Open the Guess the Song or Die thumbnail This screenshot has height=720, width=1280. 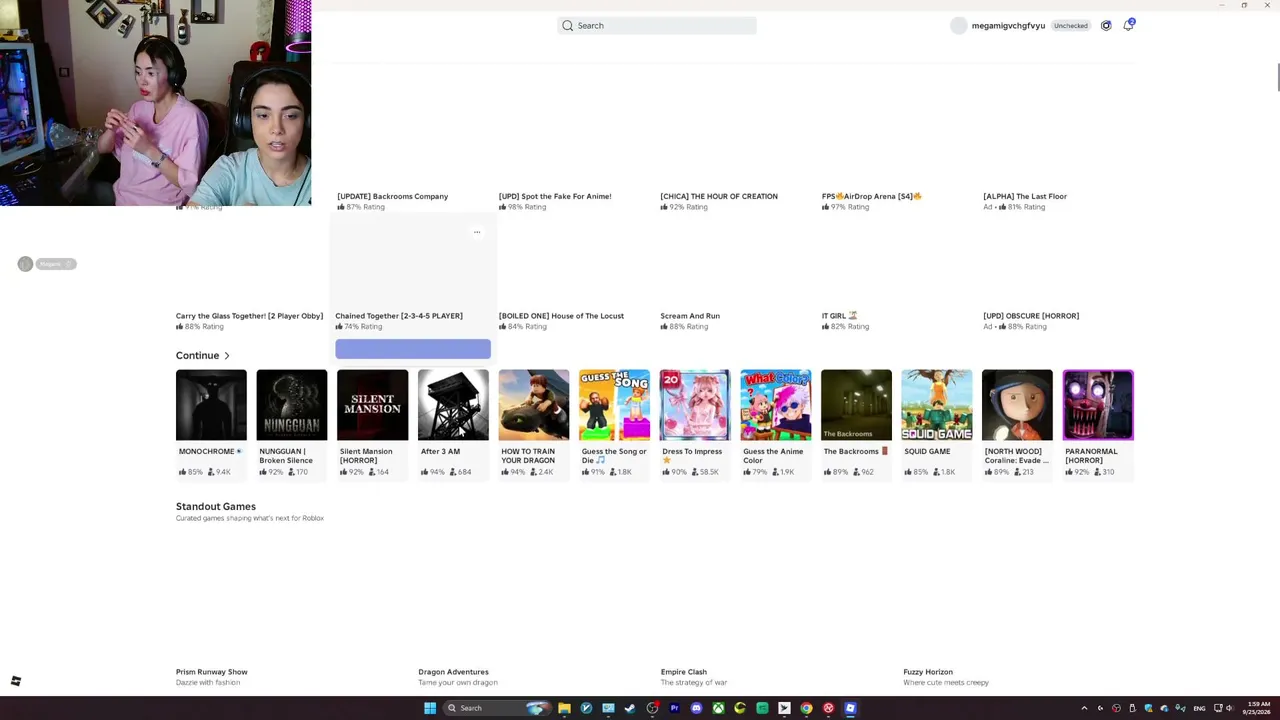(x=614, y=405)
